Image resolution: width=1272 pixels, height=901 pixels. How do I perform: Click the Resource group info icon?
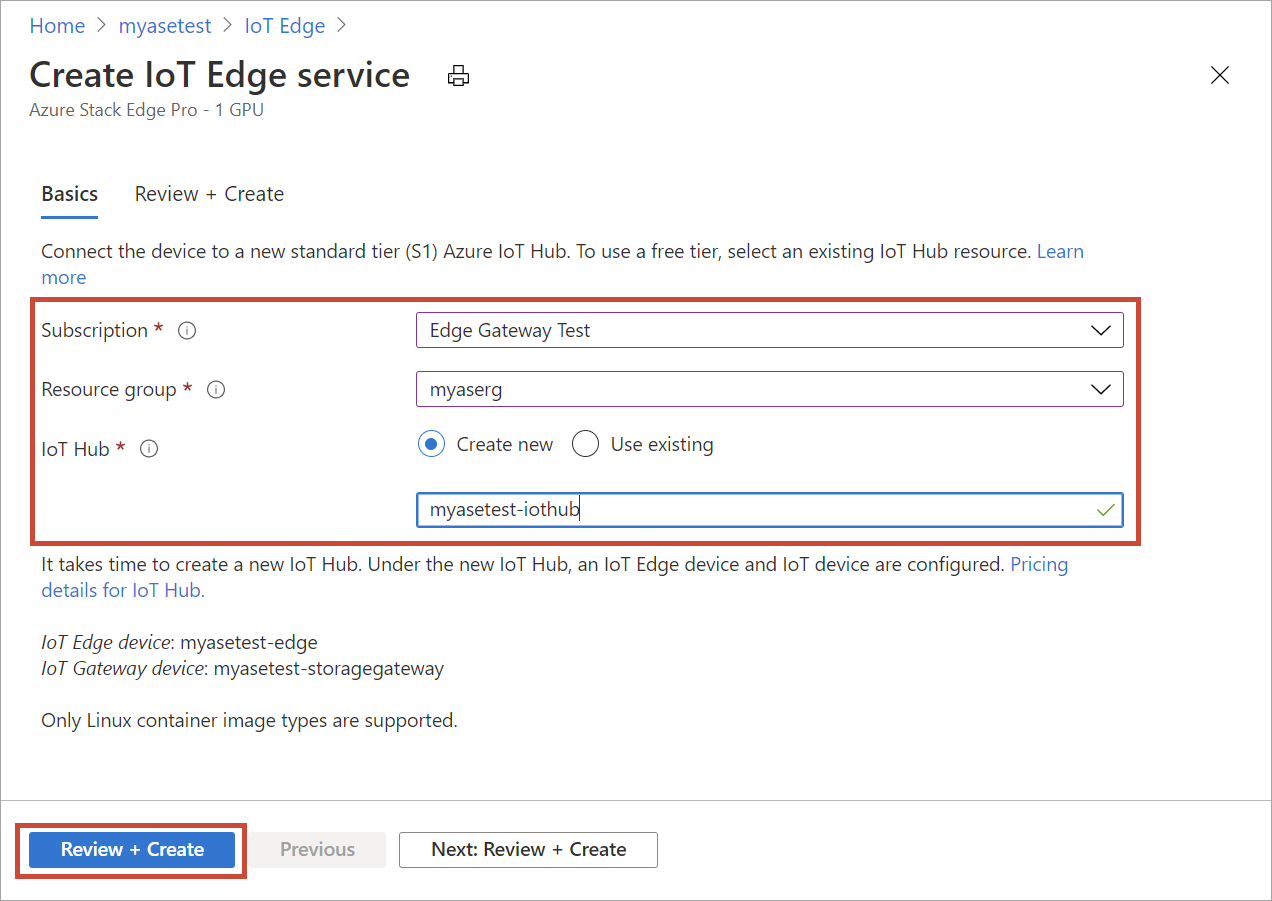point(215,390)
